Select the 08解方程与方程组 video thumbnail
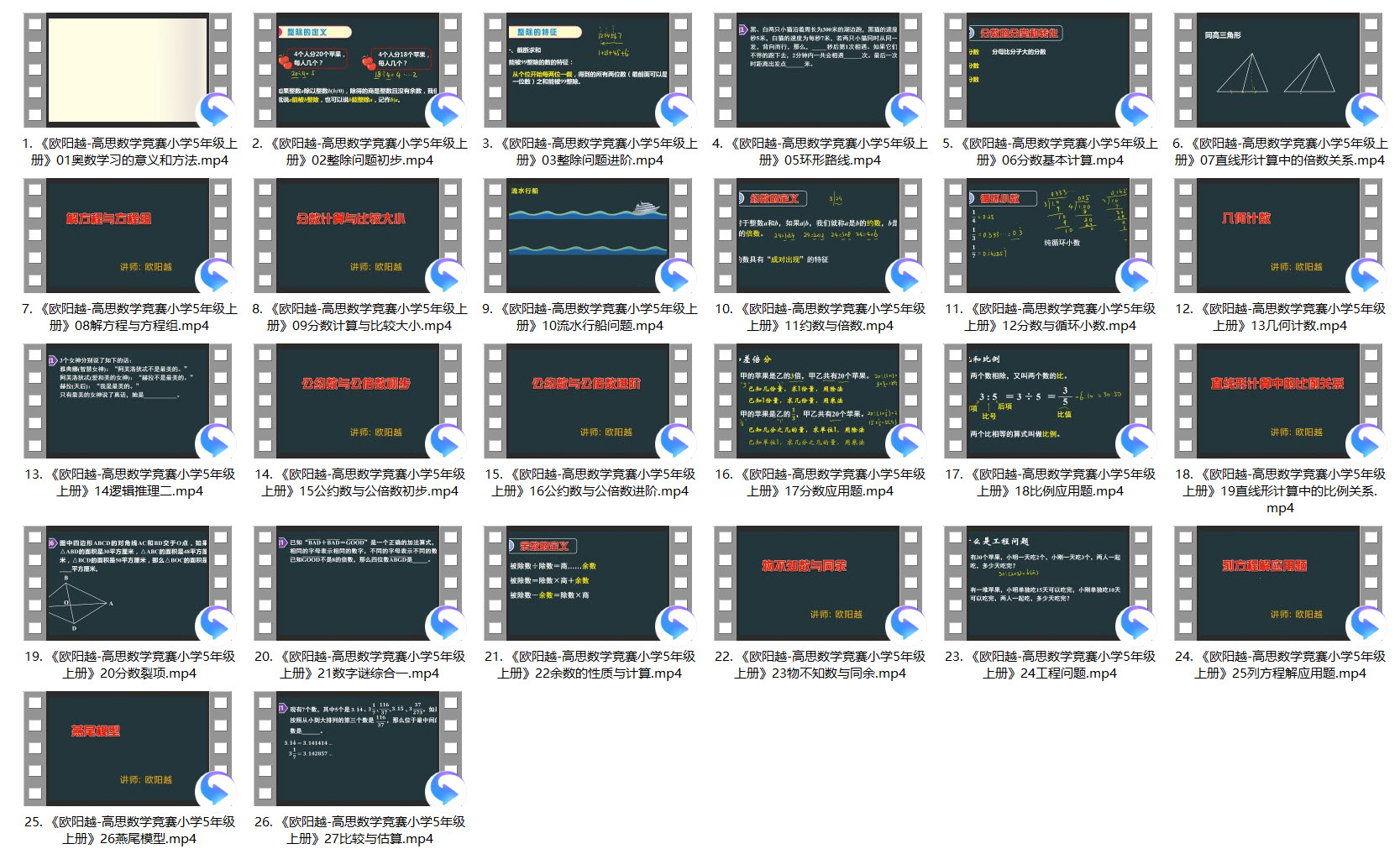This screenshot has width=1400, height=849. [x=127, y=235]
